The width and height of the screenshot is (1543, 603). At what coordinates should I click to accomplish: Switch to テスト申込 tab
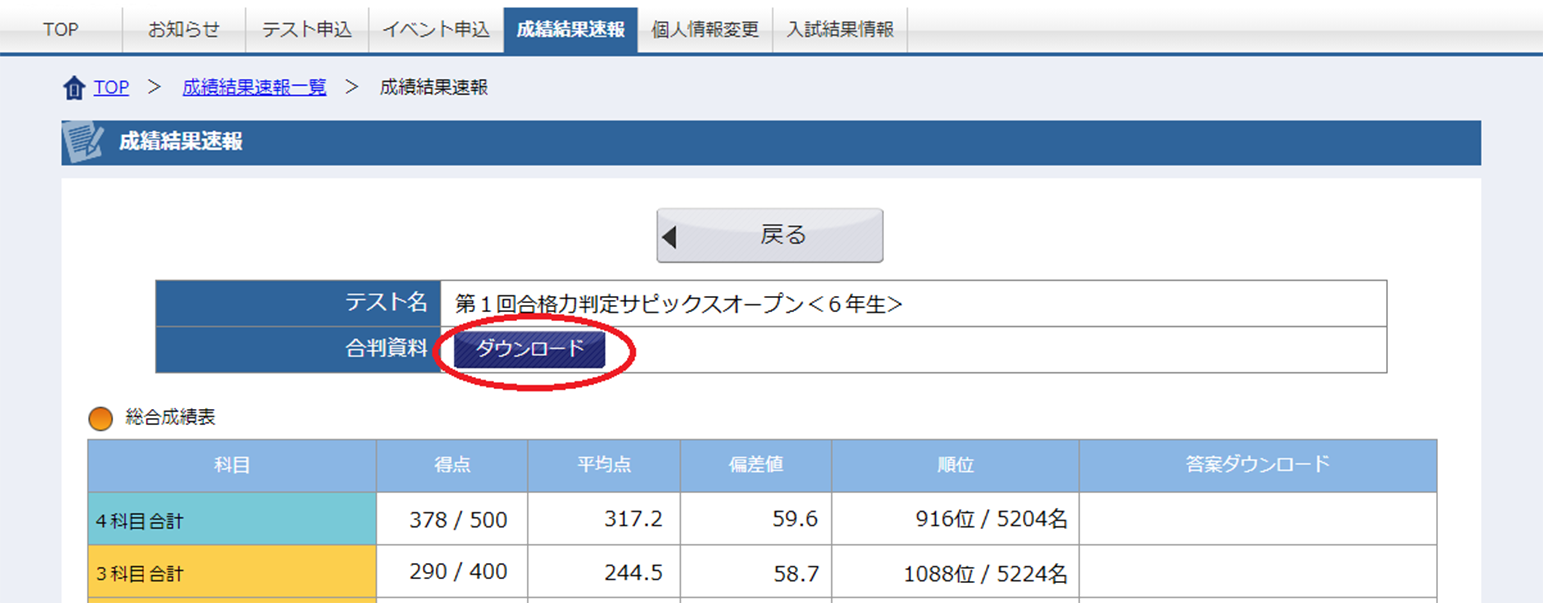pyautogui.click(x=307, y=29)
